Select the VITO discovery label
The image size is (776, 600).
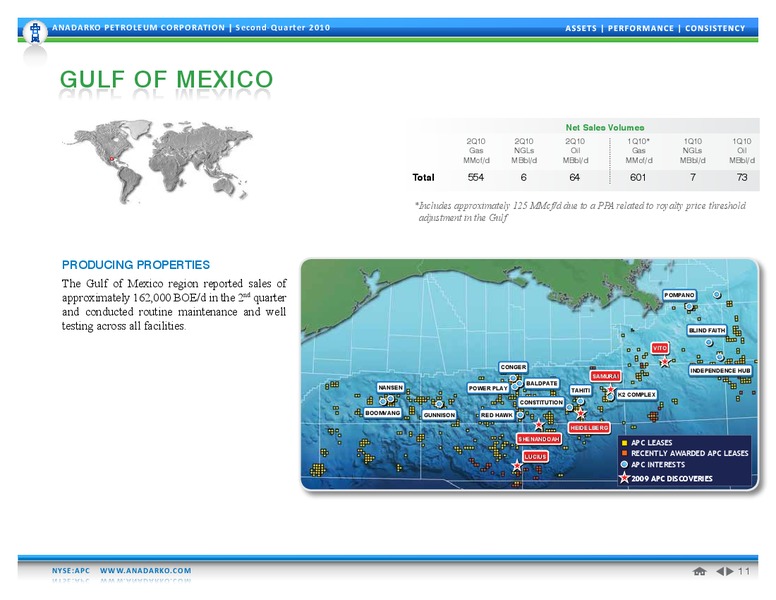coord(660,348)
